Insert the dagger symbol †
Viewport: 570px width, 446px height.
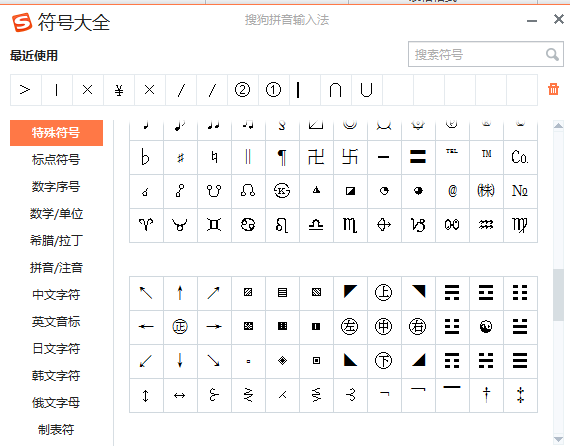[x=486, y=395]
